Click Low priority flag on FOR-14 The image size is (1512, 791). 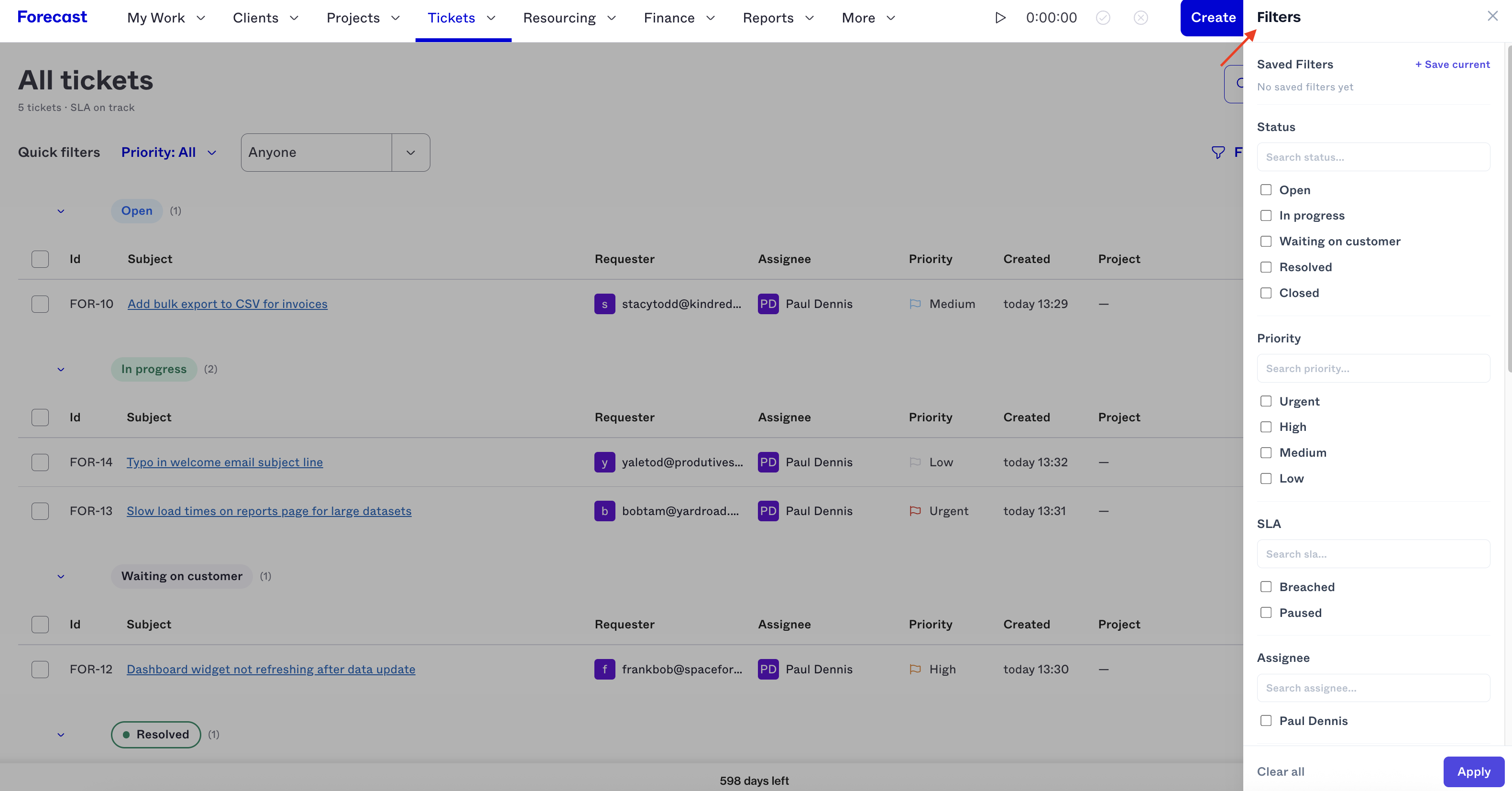coord(915,462)
